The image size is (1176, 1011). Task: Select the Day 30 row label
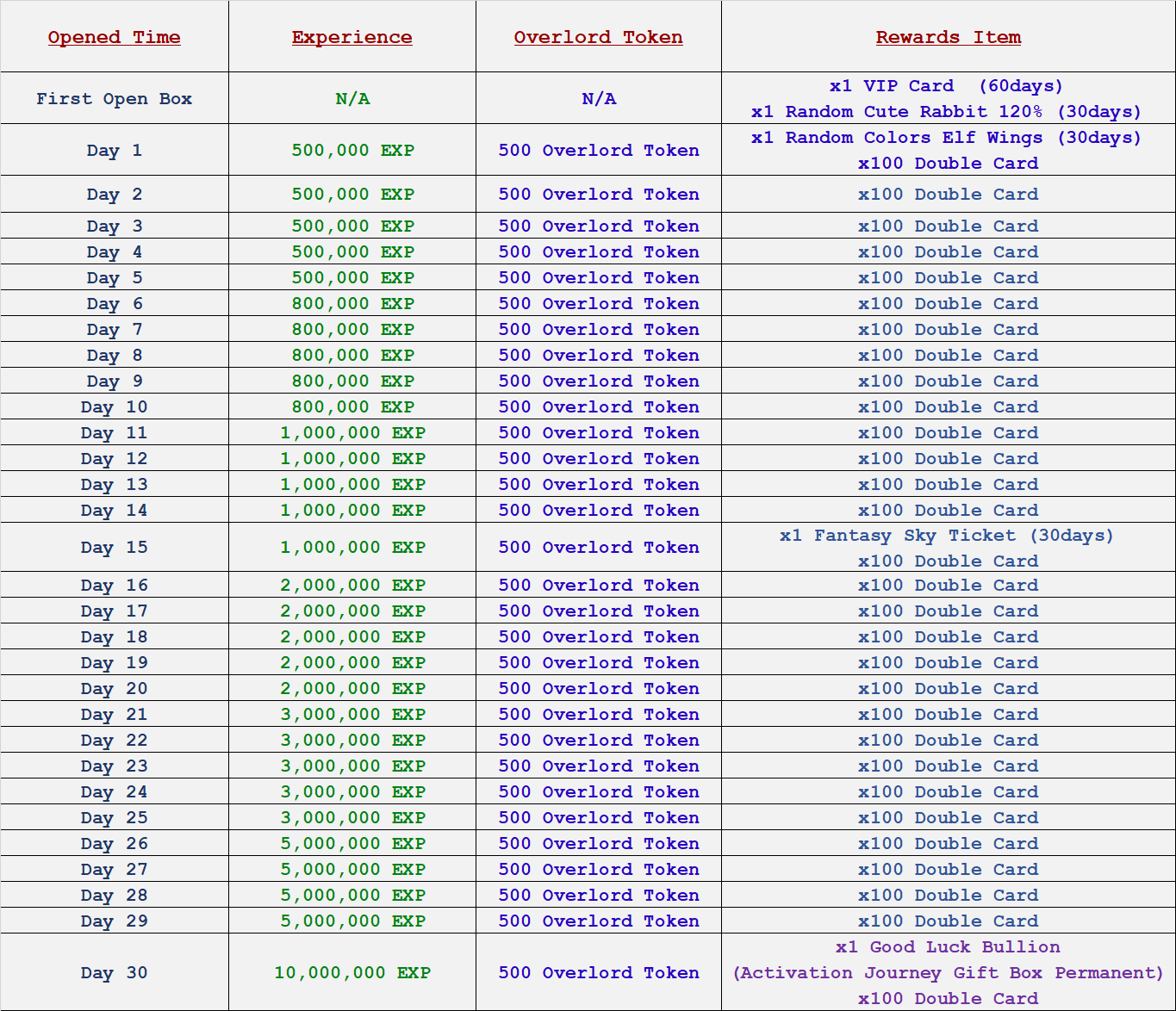pos(114,973)
